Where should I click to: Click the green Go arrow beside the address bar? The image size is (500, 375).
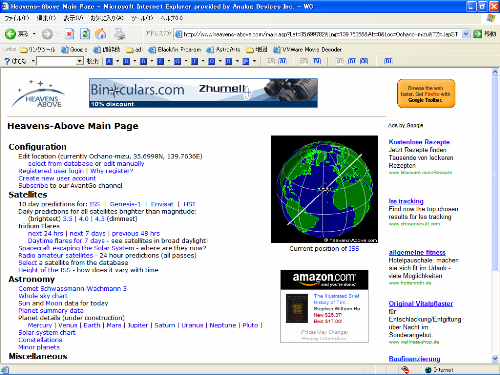(x=477, y=34)
